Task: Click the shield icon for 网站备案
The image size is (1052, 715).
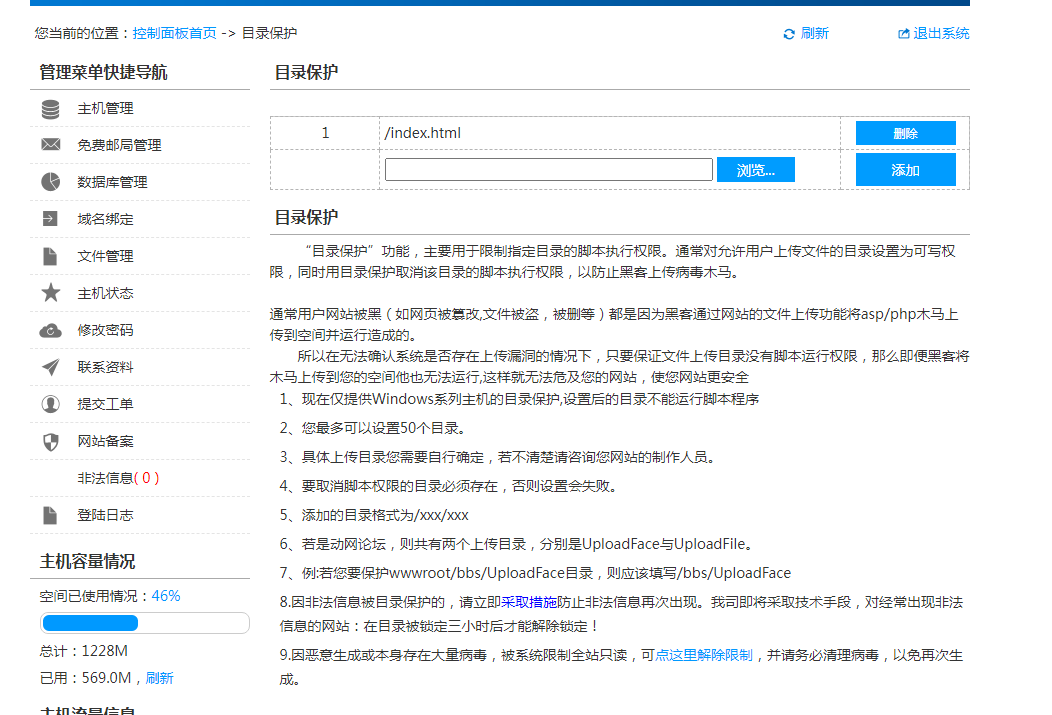Action: tap(50, 441)
